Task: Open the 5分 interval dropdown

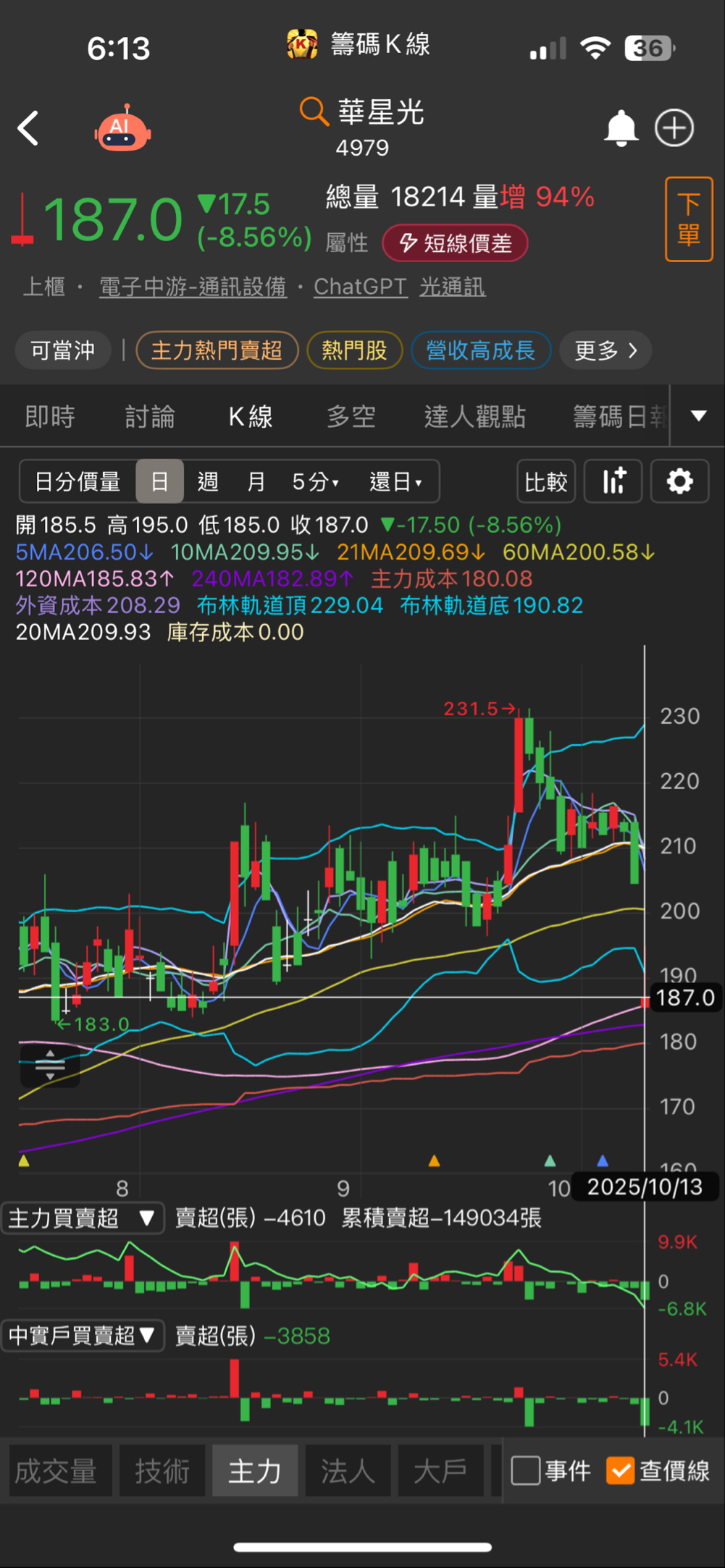Action: pyautogui.click(x=316, y=481)
